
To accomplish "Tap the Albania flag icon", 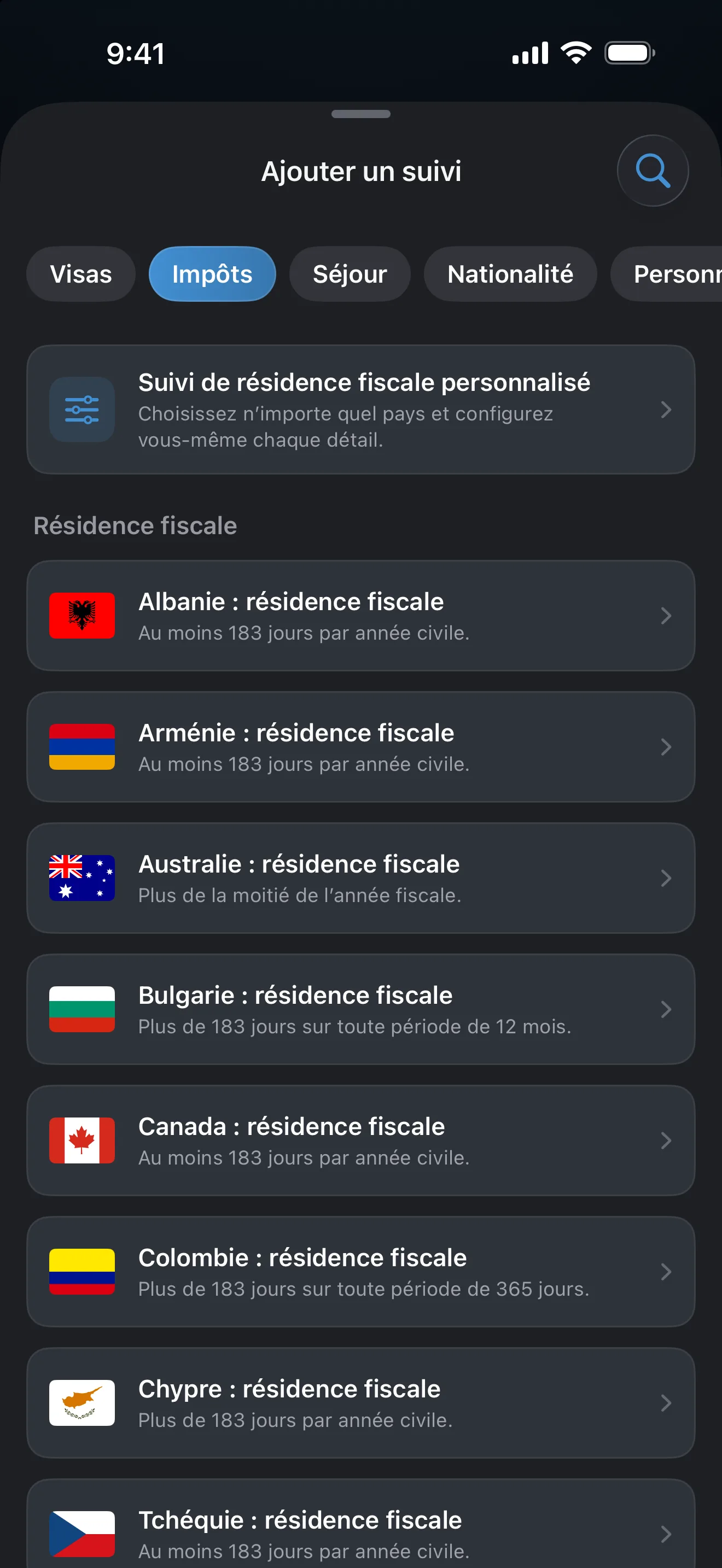I will click(x=82, y=616).
